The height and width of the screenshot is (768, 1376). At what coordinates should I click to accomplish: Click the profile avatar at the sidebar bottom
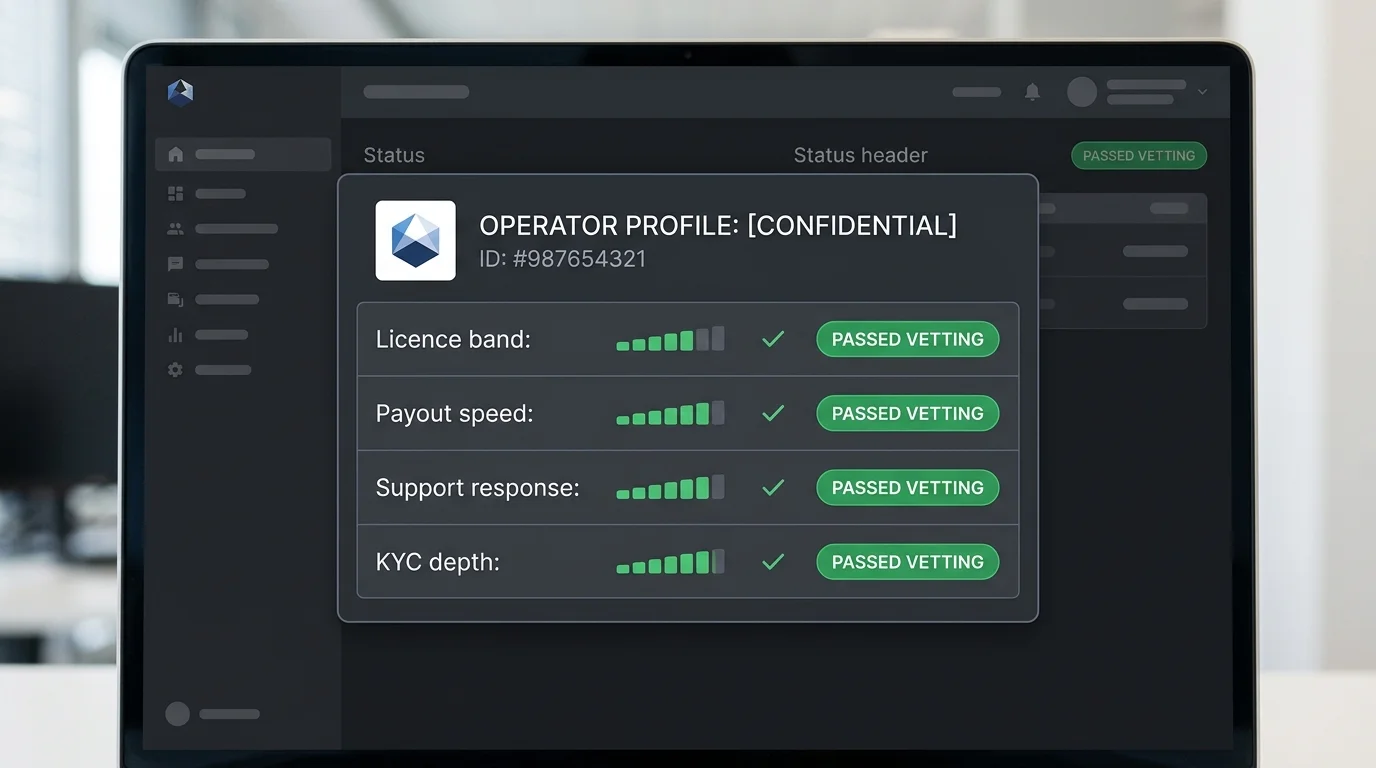[177, 714]
